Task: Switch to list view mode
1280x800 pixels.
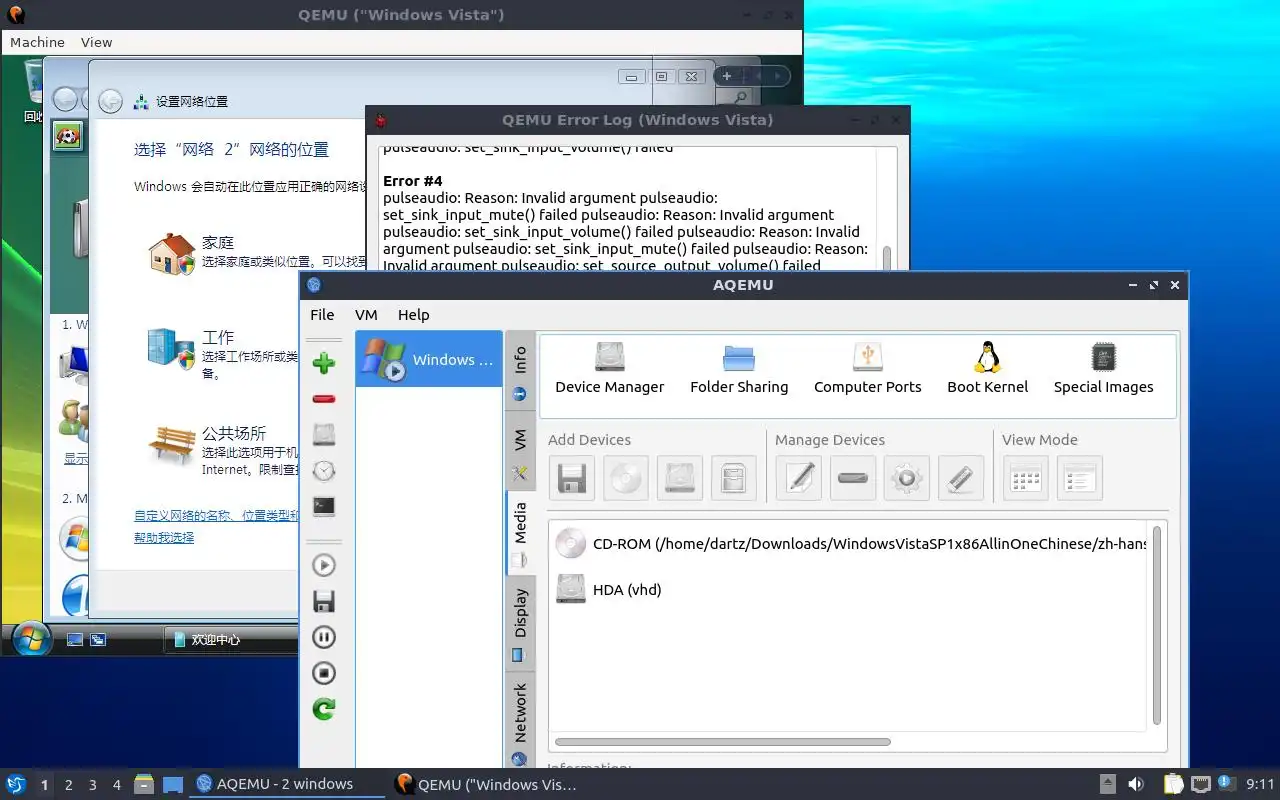Action: tap(1080, 478)
